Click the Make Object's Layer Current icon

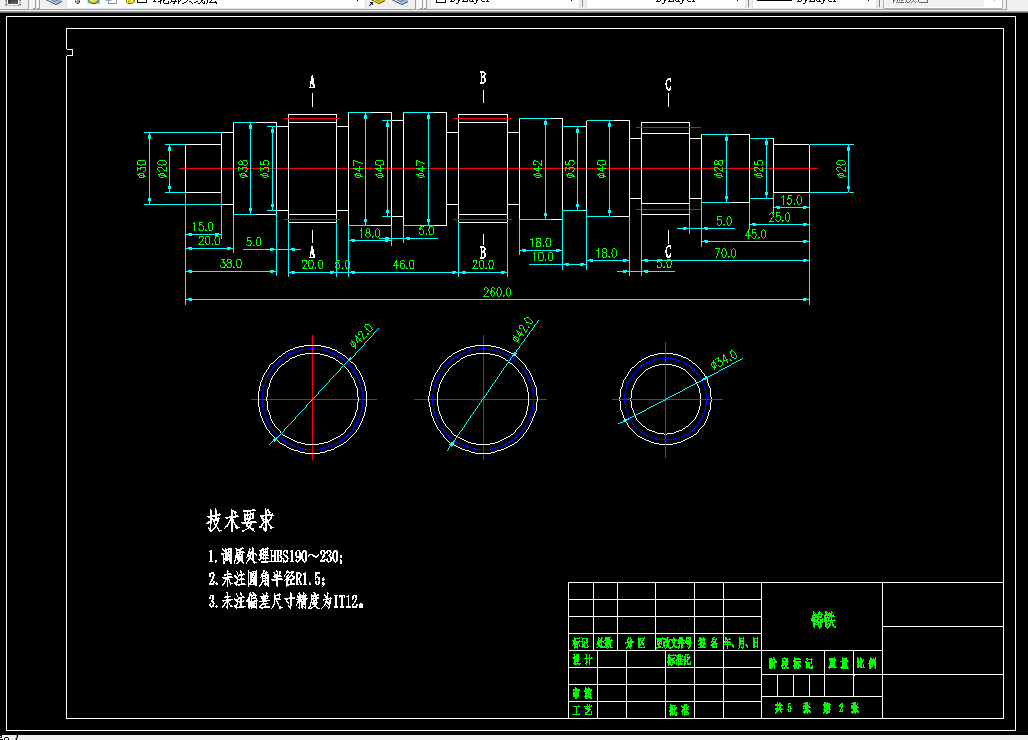point(377,2)
